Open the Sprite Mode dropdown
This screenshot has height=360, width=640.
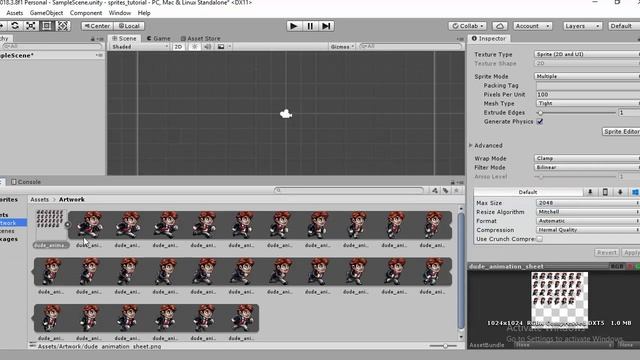coord(587,76)
